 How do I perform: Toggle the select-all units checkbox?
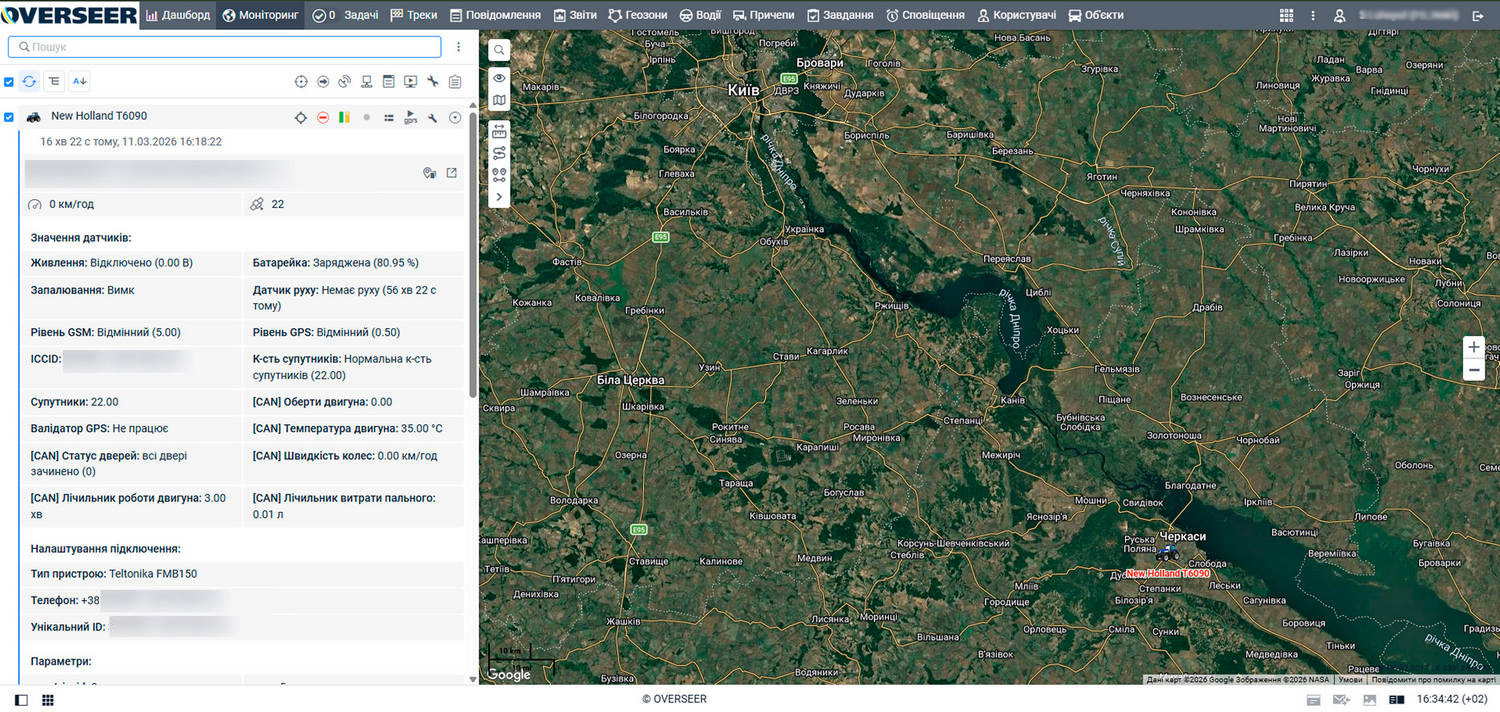(x=9, y=82)
